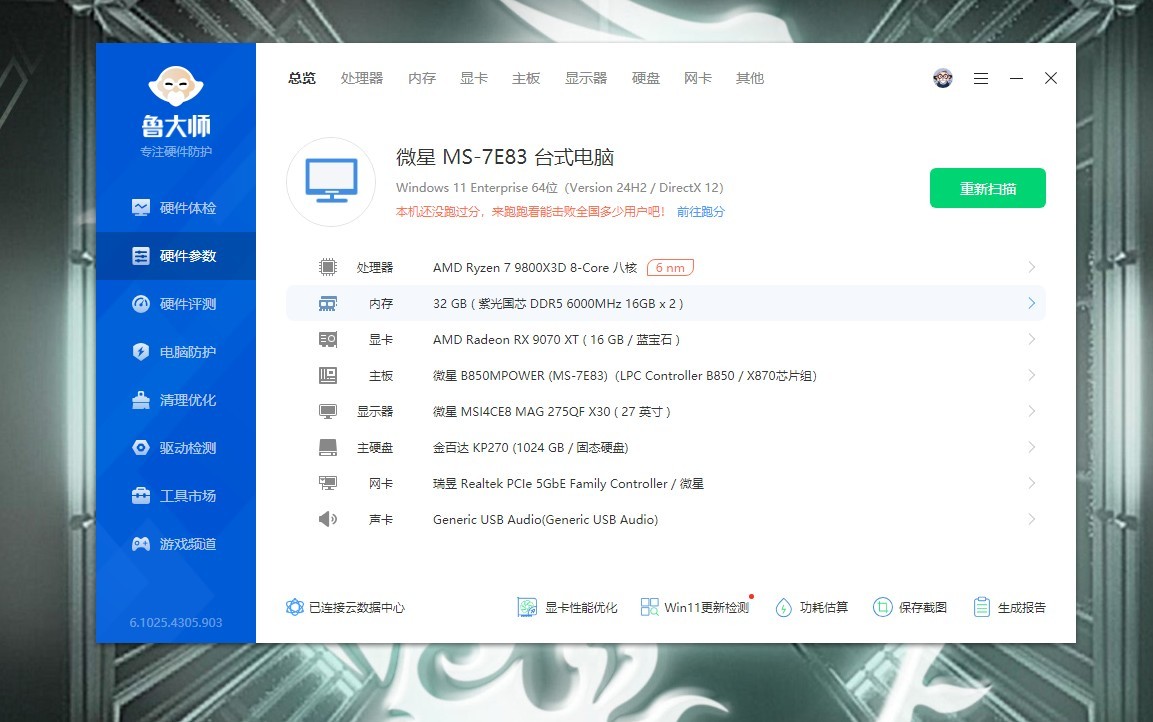Open 硬件体检 in the sidebar
1153x722 pixels.
pos(176,208)
